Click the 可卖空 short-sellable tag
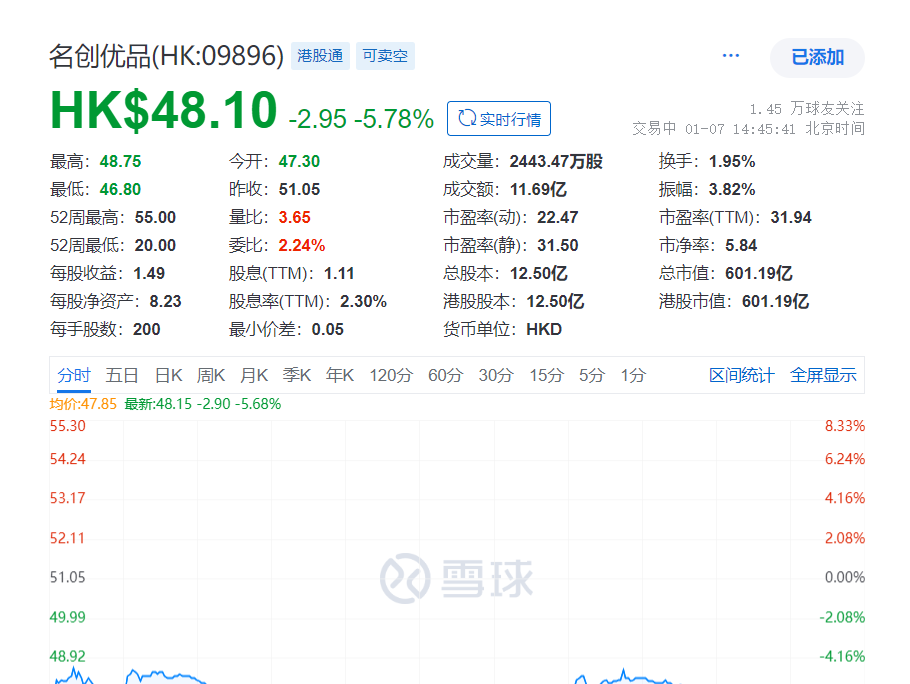Viewport: 910px width, 684px height. click(386, 56)
